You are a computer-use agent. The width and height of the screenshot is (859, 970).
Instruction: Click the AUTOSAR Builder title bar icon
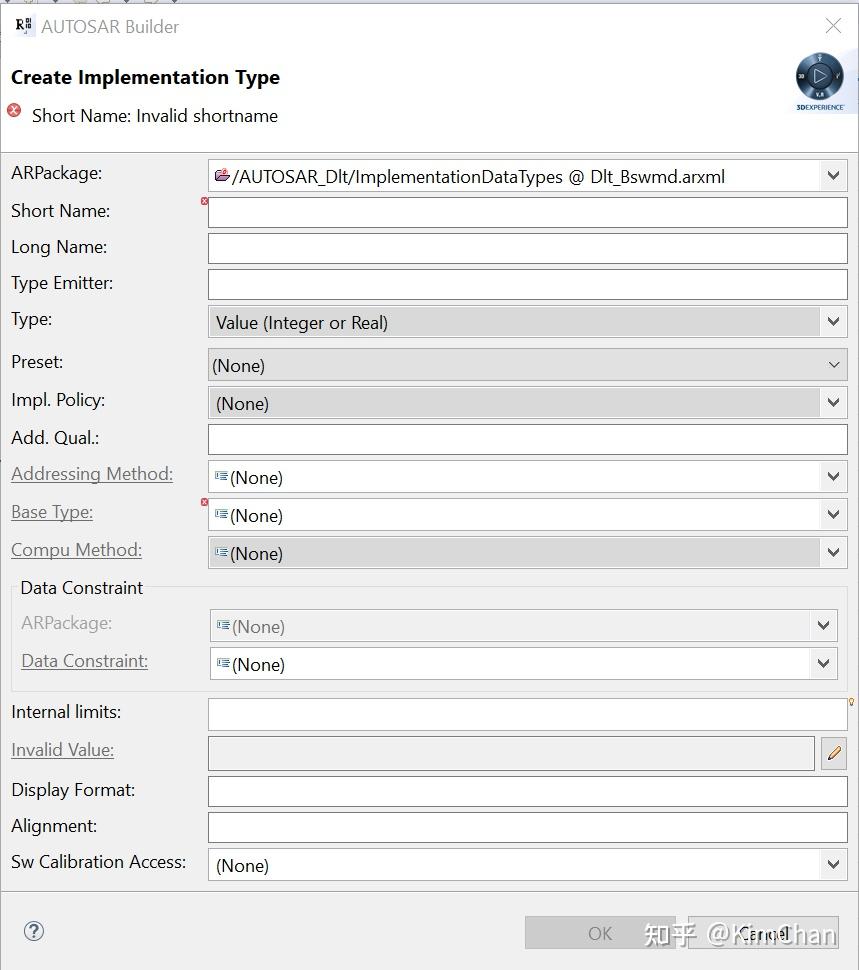(x=25, y=26)
